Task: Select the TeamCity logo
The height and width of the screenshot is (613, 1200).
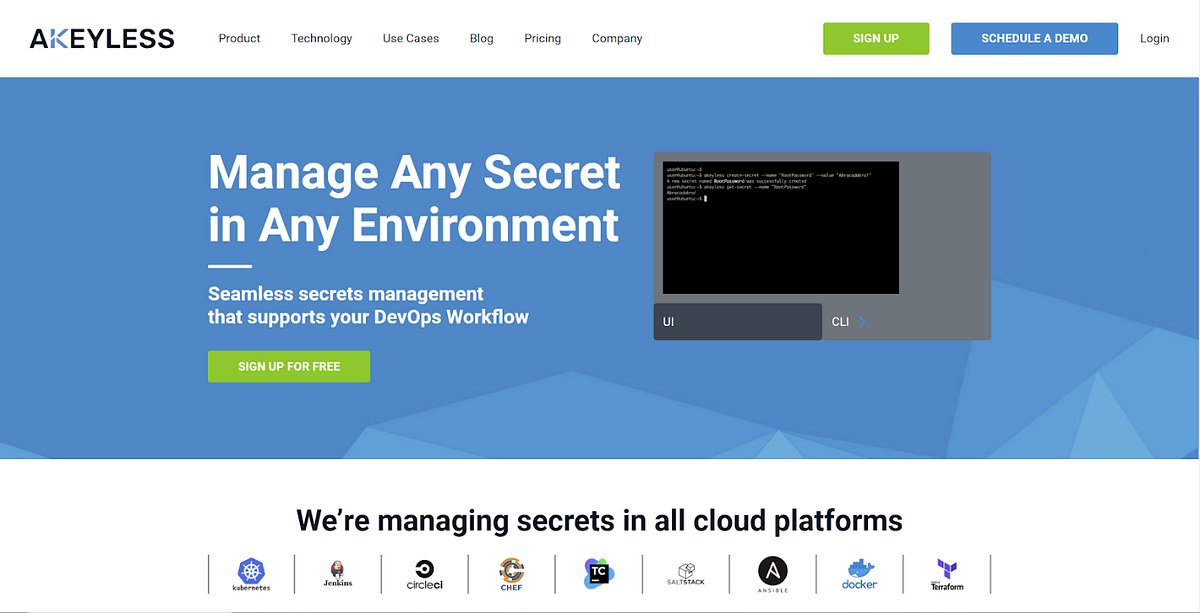Action: click(x=599, y=573)
